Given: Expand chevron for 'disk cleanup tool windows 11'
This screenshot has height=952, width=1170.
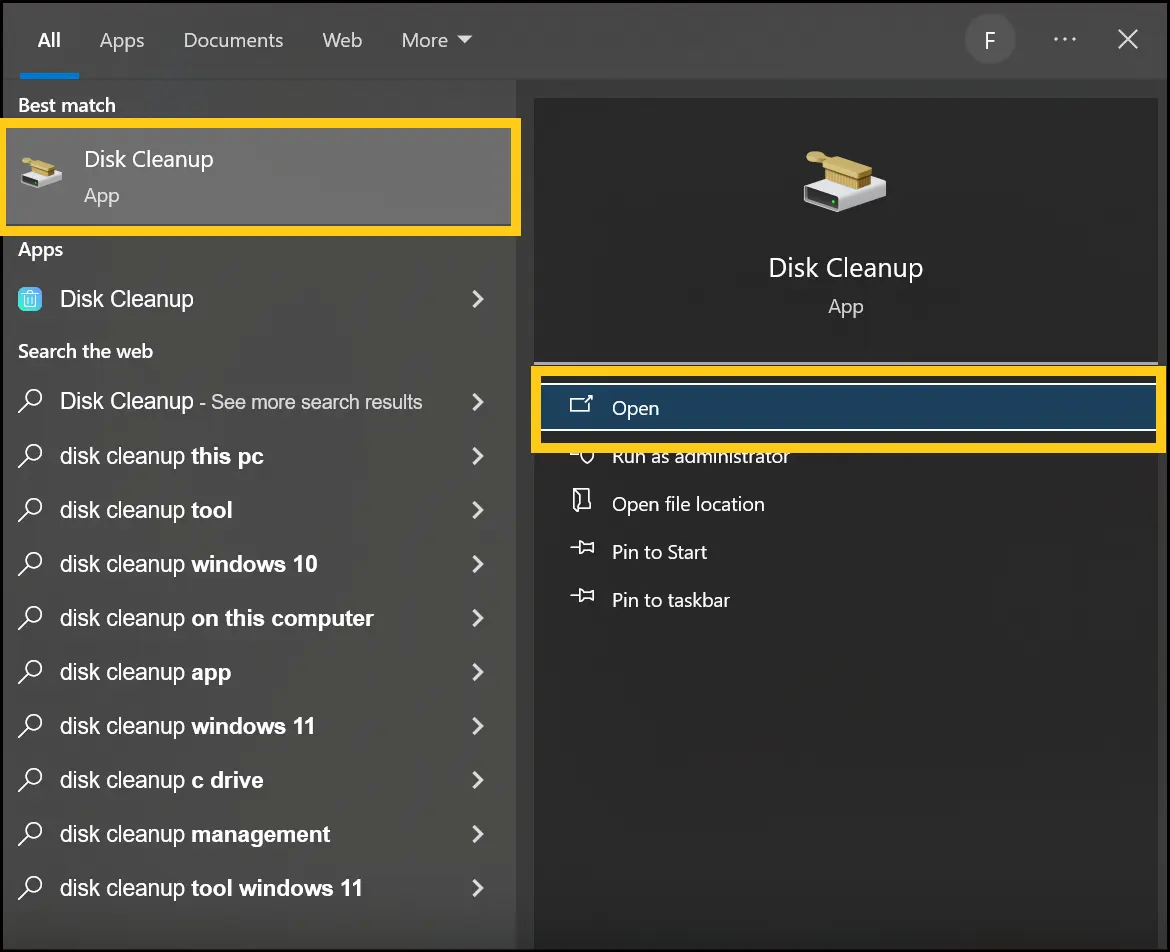Looking at the screenshot, I should point(478,888).
